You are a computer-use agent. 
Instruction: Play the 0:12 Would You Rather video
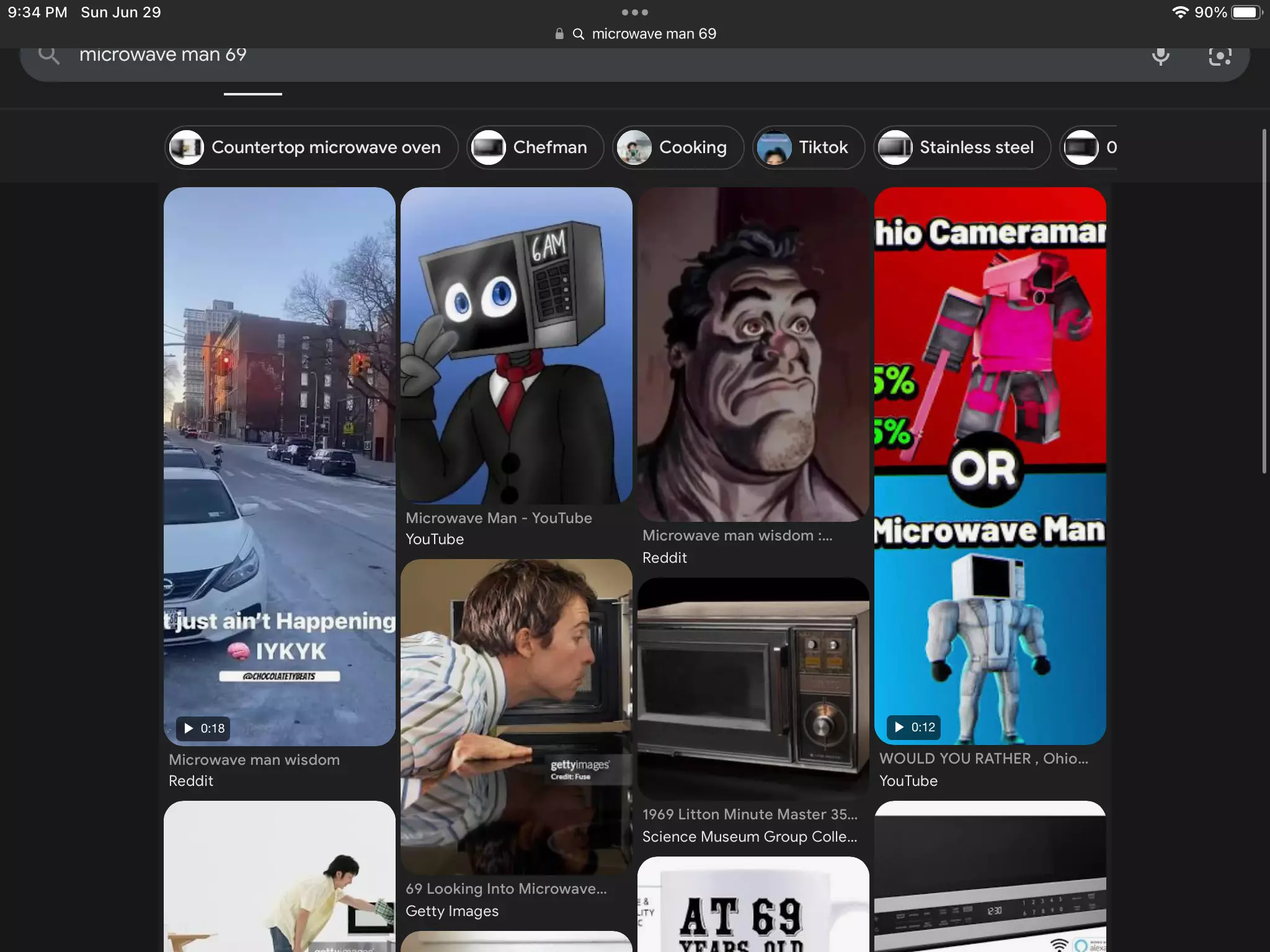click(x=914, y=727)
